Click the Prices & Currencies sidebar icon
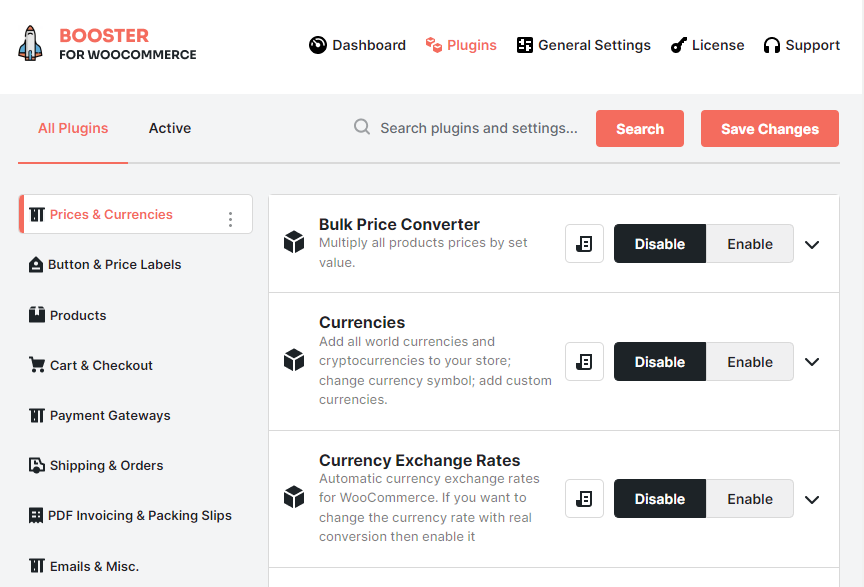 pyautogui.click(x=37, y=214)
